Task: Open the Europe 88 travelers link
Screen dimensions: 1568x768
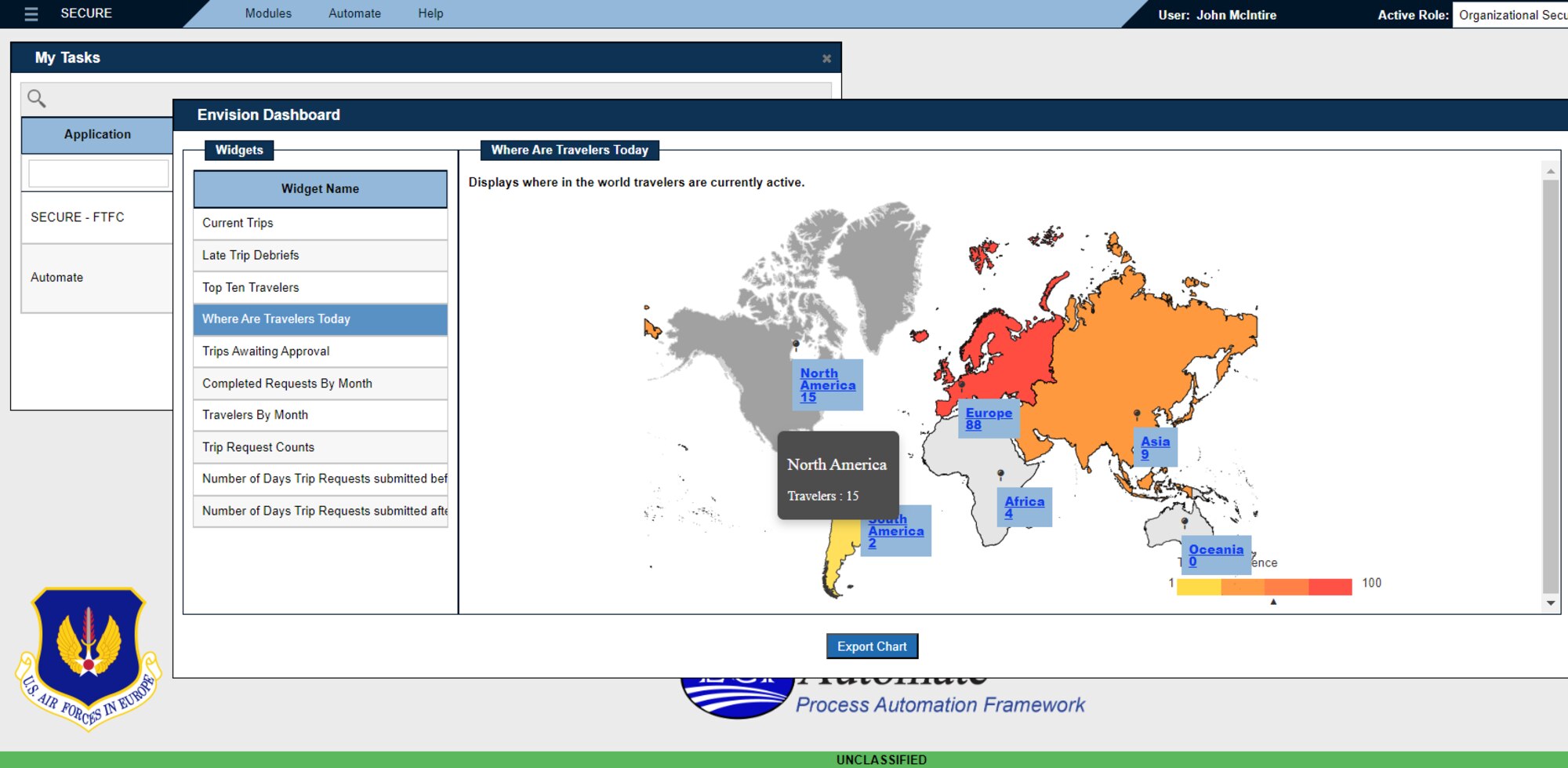Action: coord(989,418)
